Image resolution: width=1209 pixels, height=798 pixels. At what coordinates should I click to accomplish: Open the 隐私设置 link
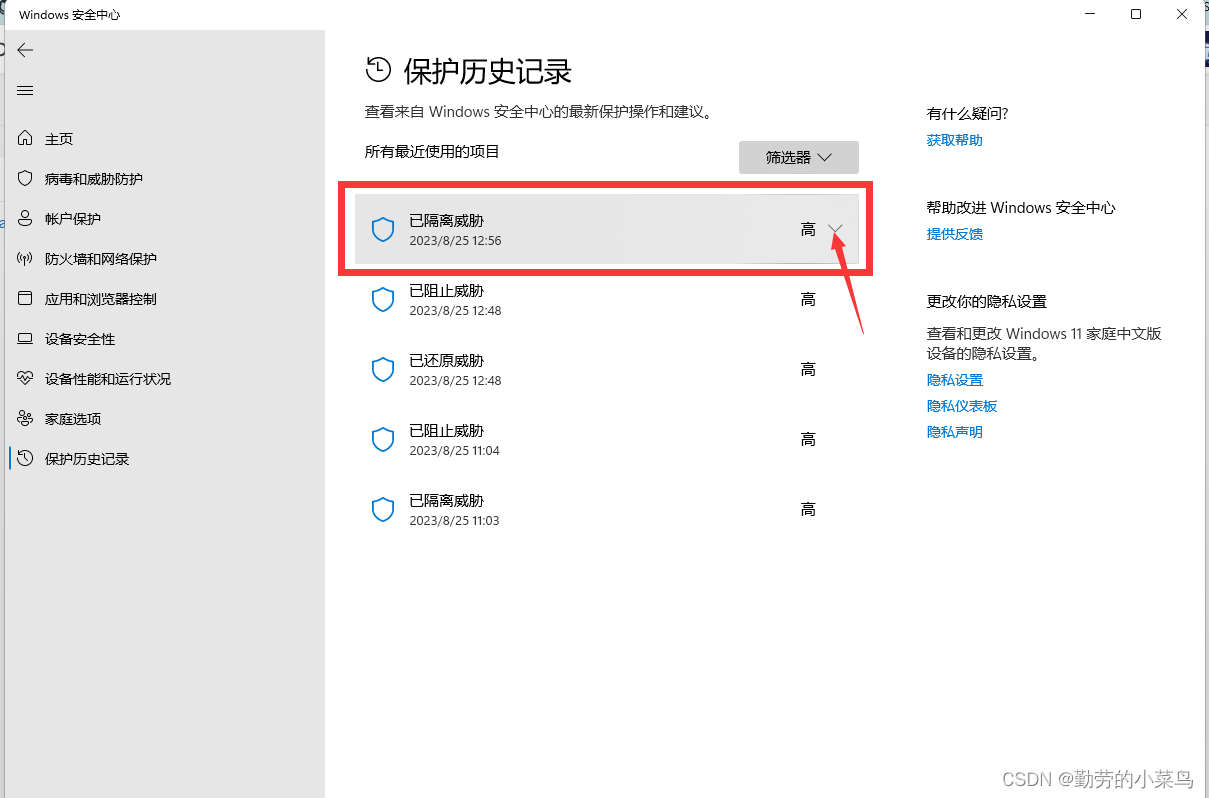[954, 380]
